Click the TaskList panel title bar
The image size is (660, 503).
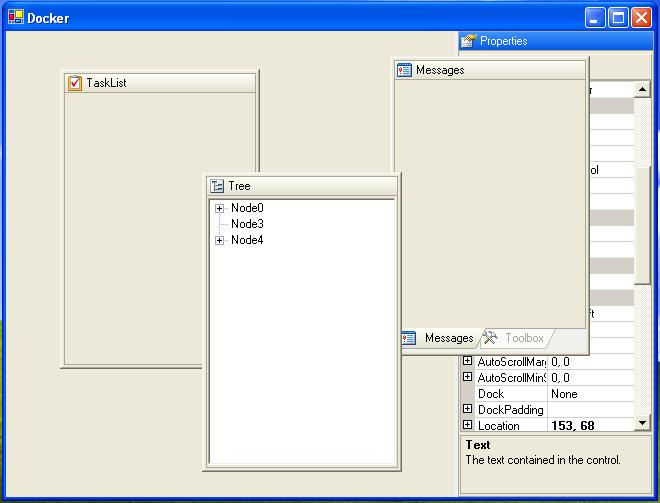(x=160, y=83)
